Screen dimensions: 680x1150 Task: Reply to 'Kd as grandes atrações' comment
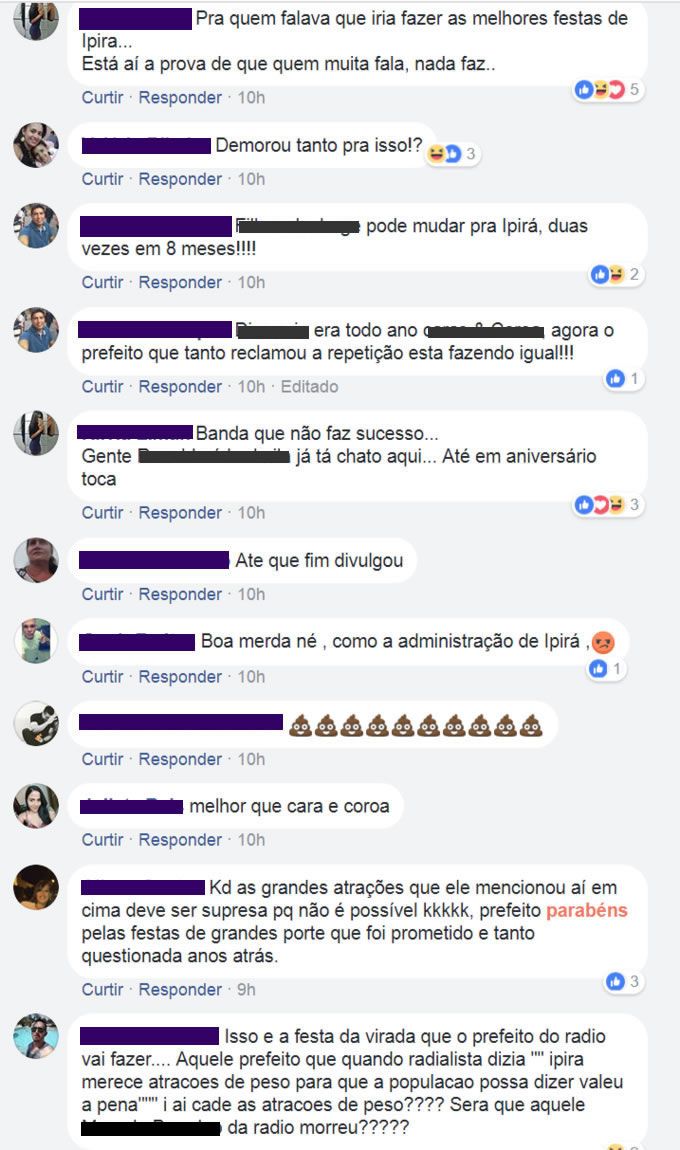coord(180,989)
